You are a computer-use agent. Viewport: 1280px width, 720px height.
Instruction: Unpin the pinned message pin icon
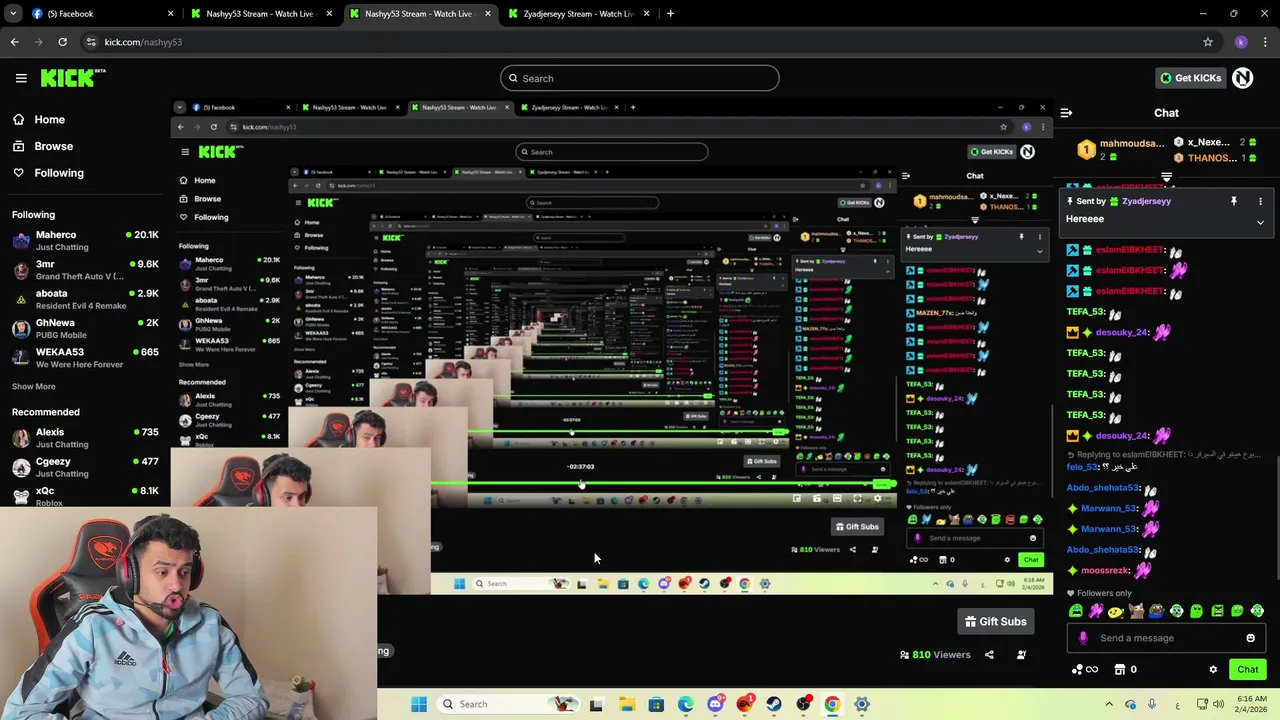point(1234,201)
